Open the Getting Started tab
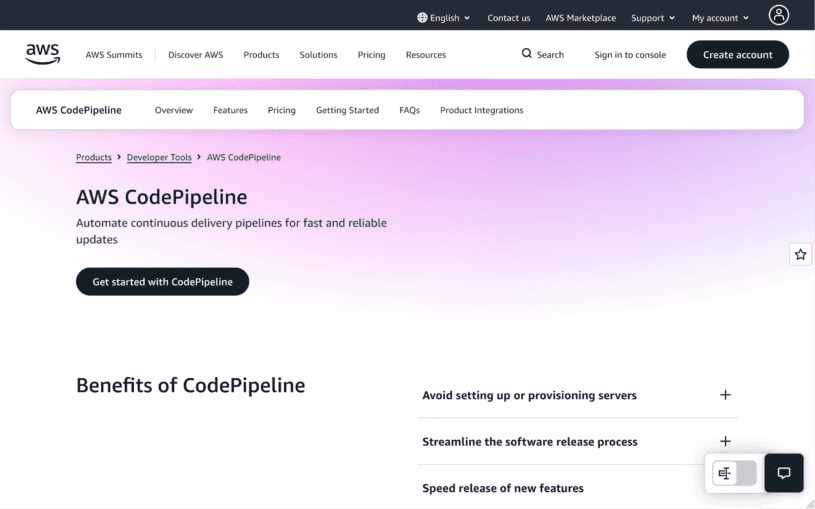The height and width of the screenshot is (509, 815). tap(347, 110)
